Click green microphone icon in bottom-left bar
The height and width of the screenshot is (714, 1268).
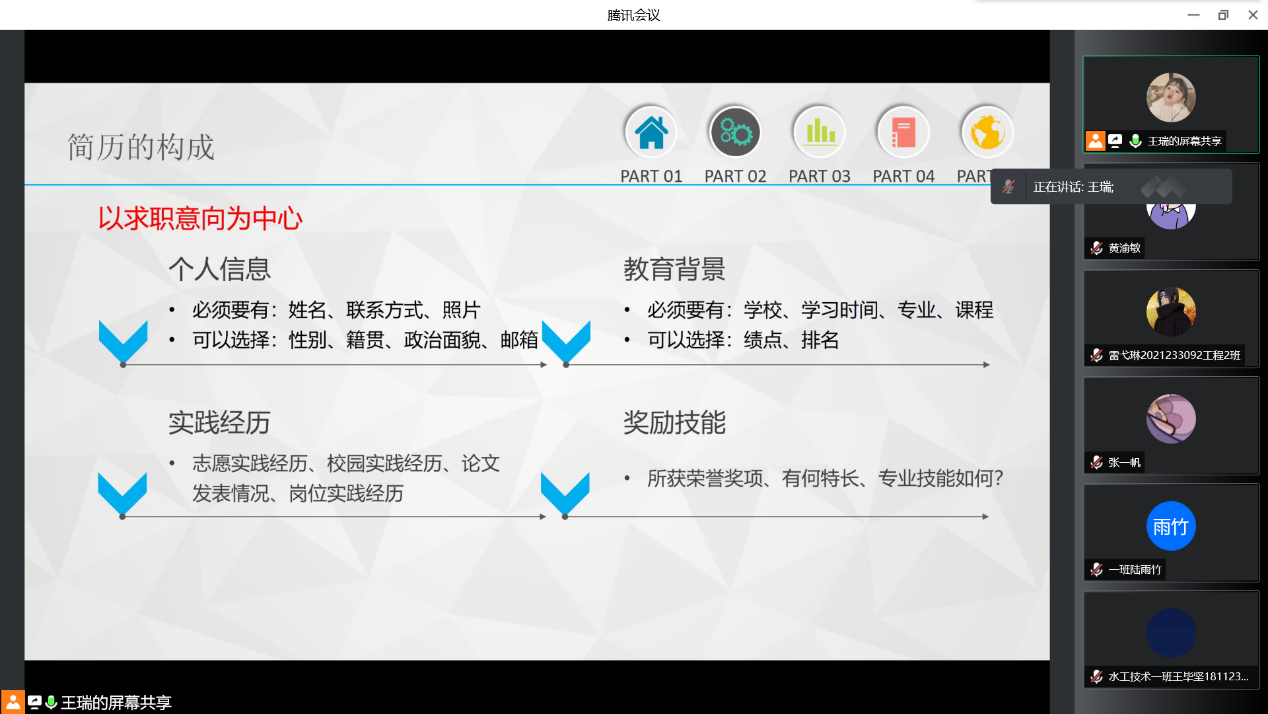(x=51, y=703)
